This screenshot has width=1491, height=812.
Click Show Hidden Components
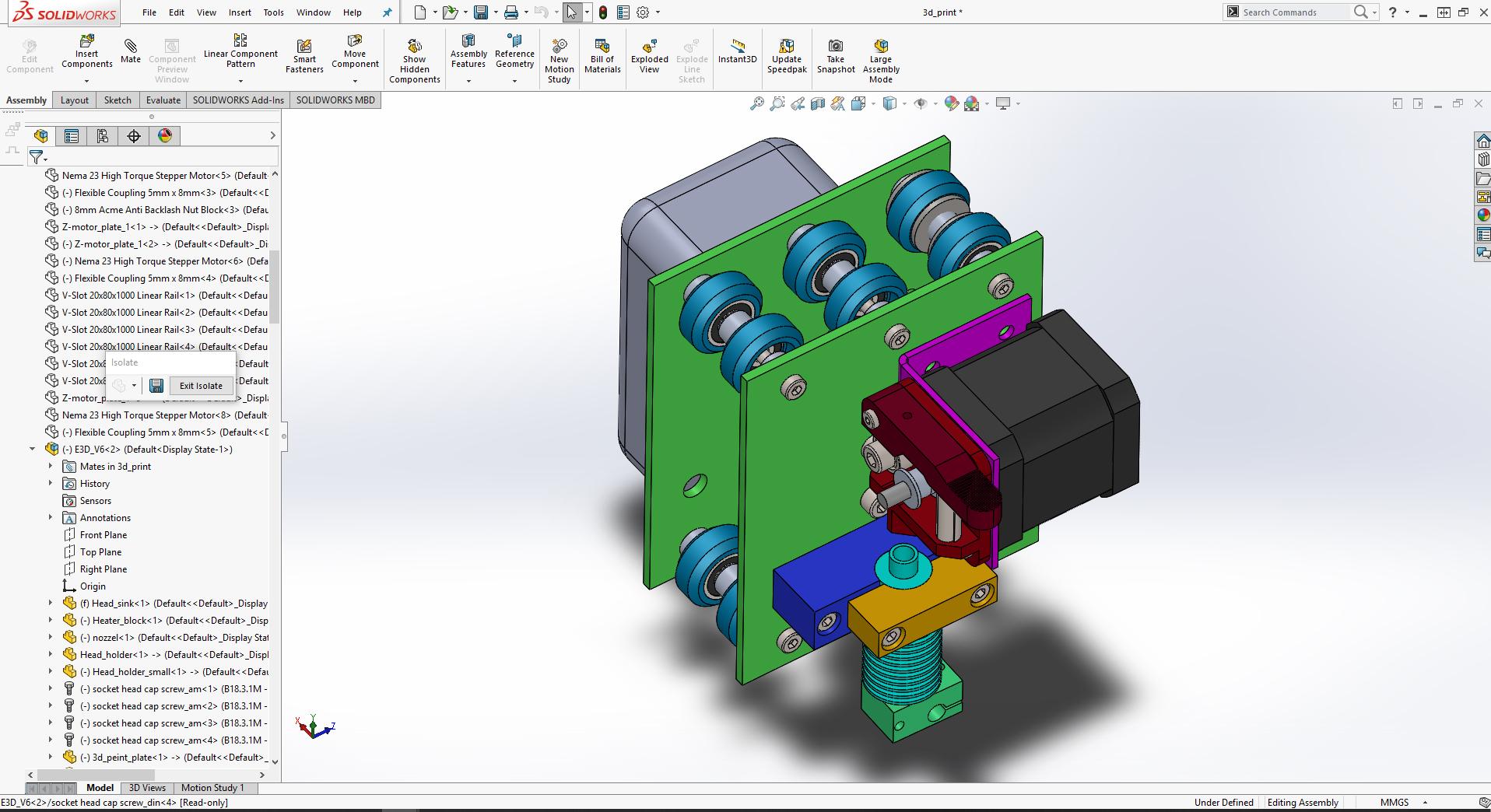pyautogui.click(x=414, y=61)
